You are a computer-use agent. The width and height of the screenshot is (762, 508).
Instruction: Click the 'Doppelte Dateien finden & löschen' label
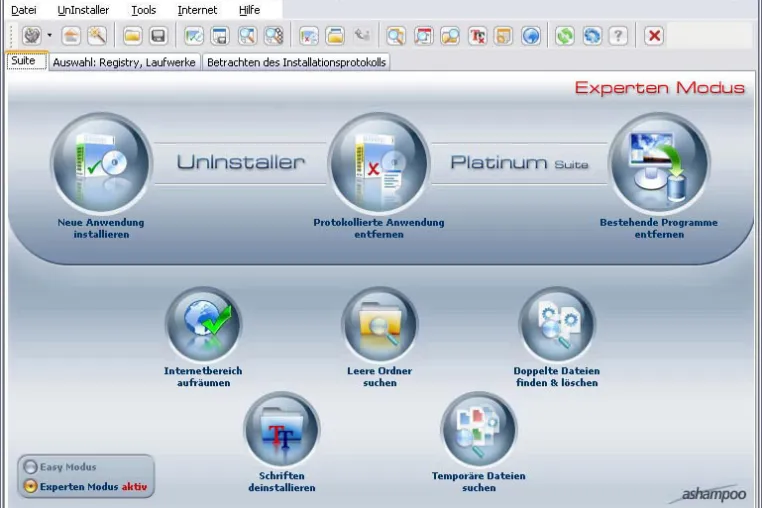556,376
